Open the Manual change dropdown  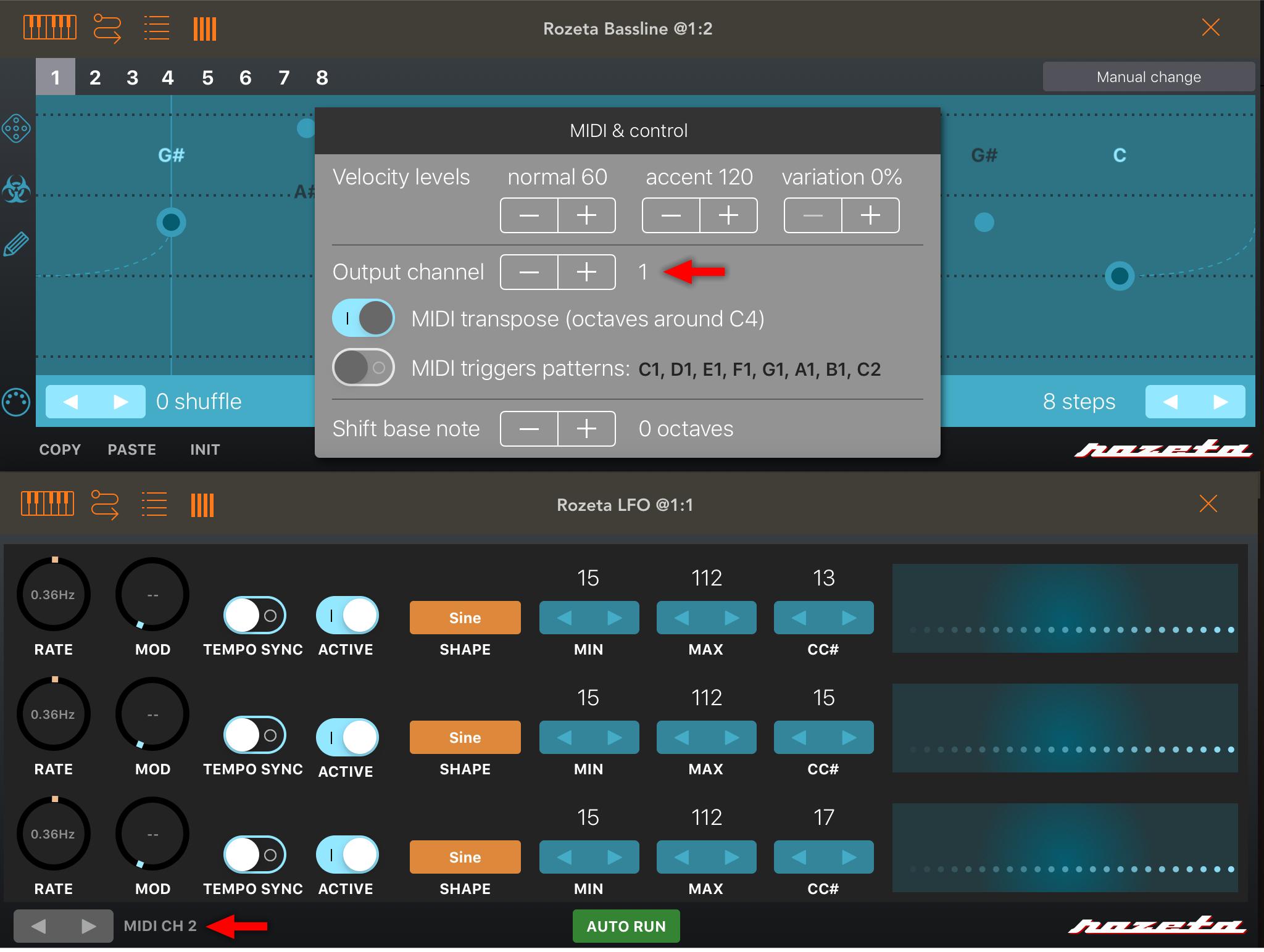(1148, 77)
